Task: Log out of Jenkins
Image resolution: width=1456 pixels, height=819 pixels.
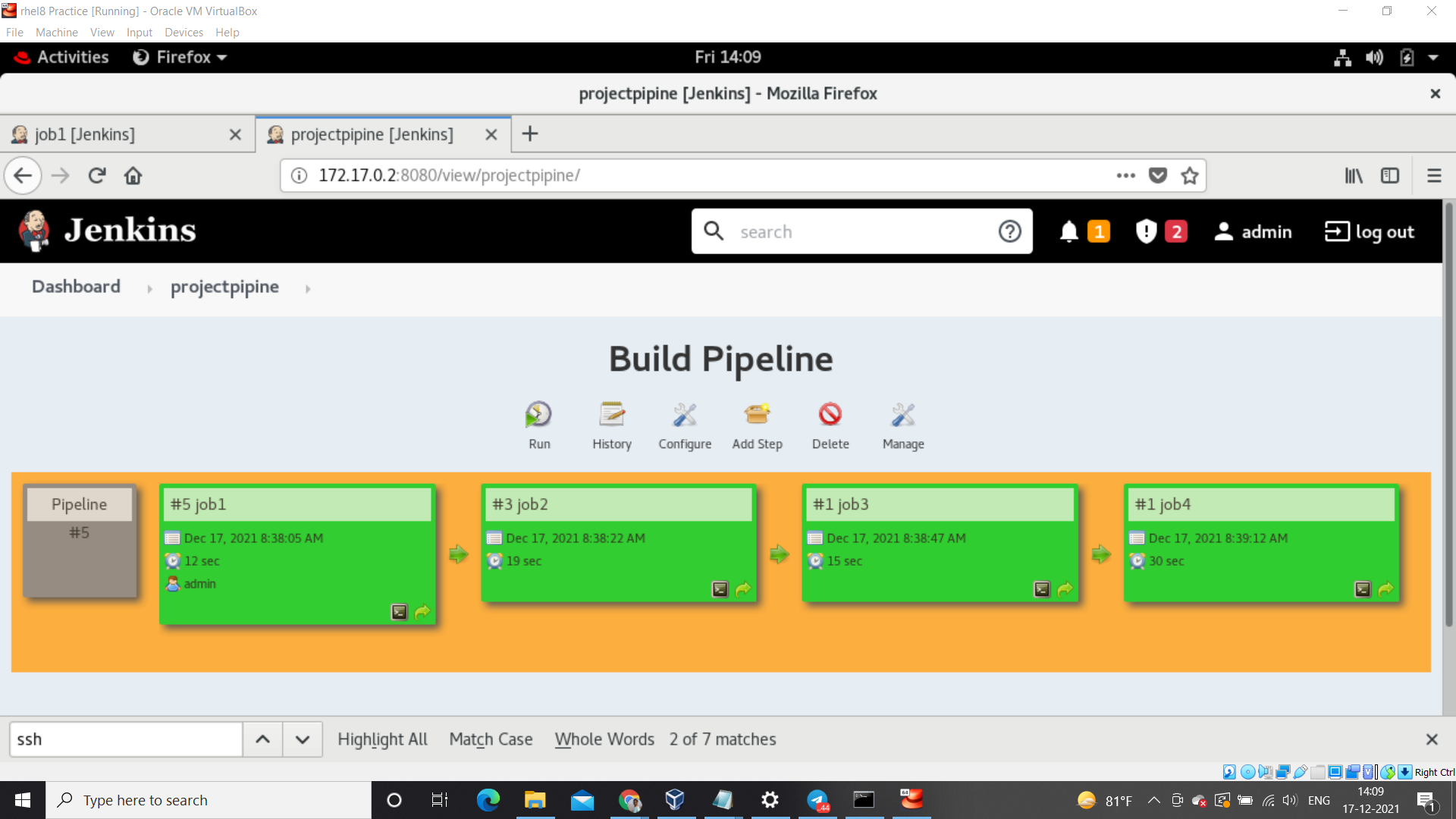Action: [1370, 231]
